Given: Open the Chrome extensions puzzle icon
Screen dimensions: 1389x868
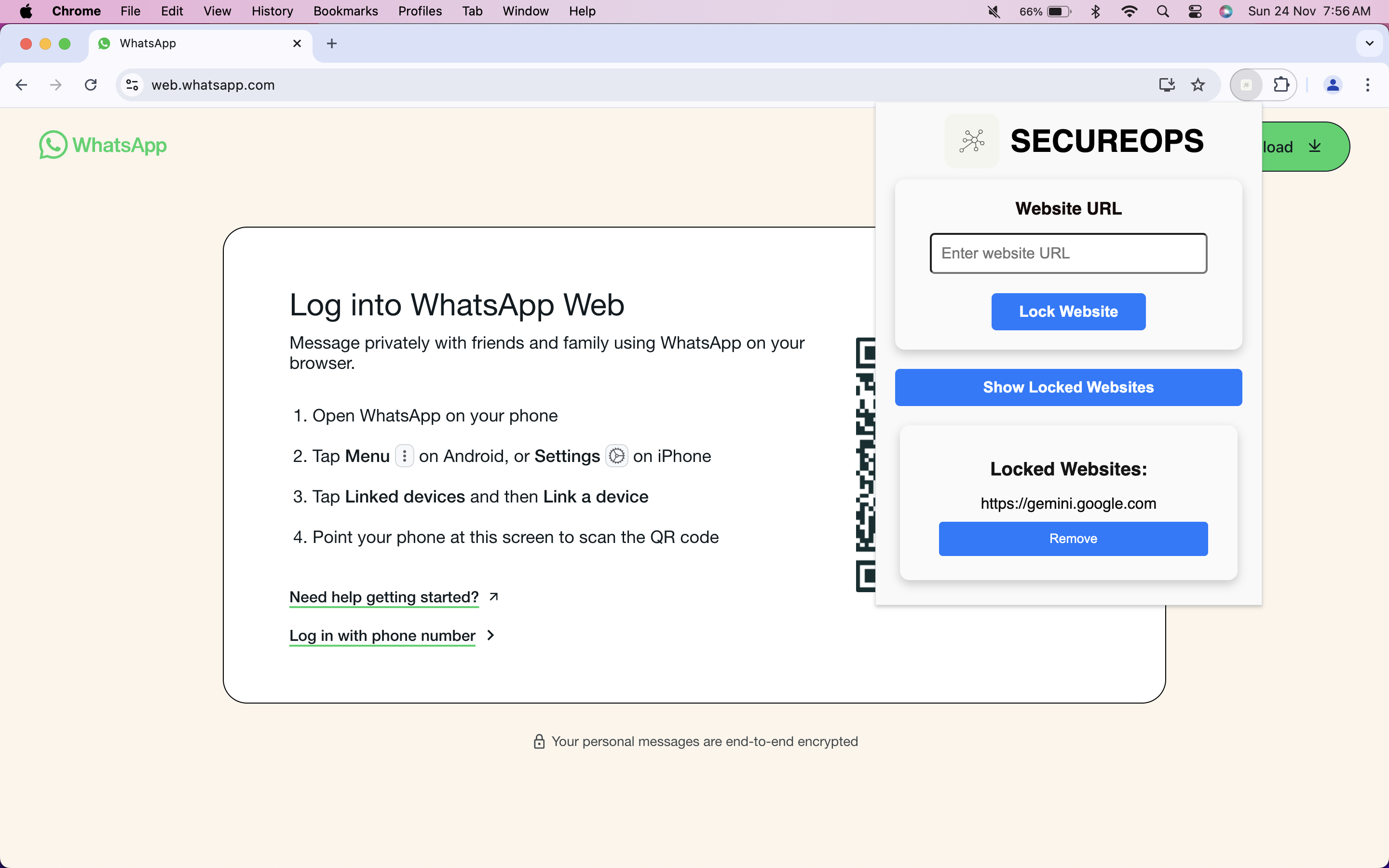Looking at the screenshot, I should coord(1281,84).
